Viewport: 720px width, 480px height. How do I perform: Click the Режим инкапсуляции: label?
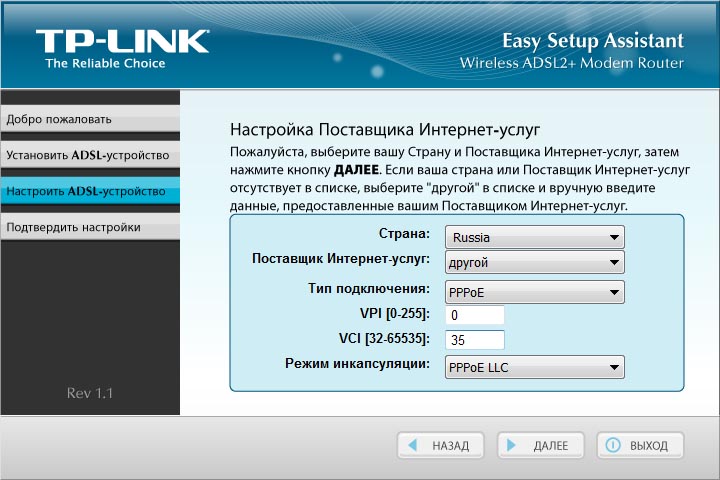tap(357, 363)
